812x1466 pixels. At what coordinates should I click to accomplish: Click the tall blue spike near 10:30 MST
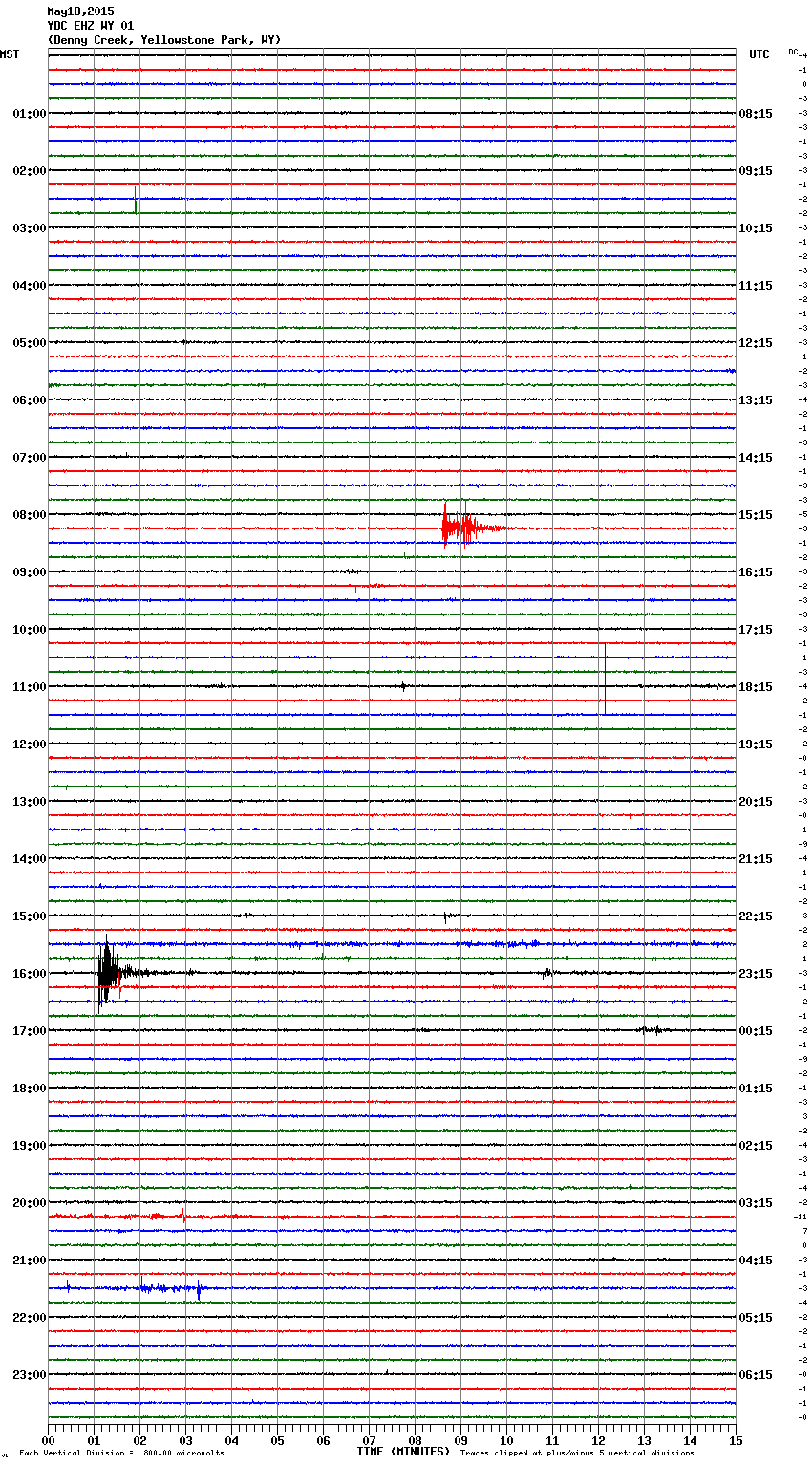[x=605, y=678]
